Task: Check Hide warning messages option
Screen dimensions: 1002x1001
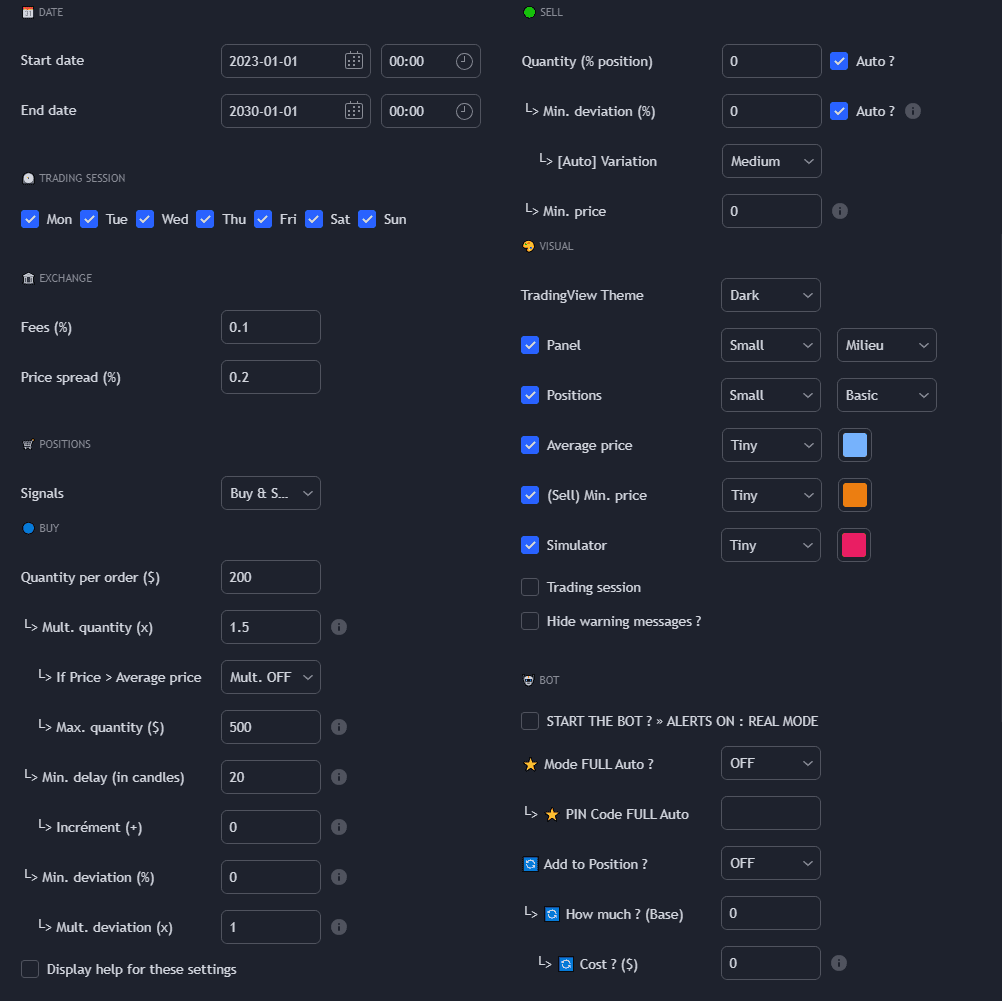Action: tap(530, 621)
